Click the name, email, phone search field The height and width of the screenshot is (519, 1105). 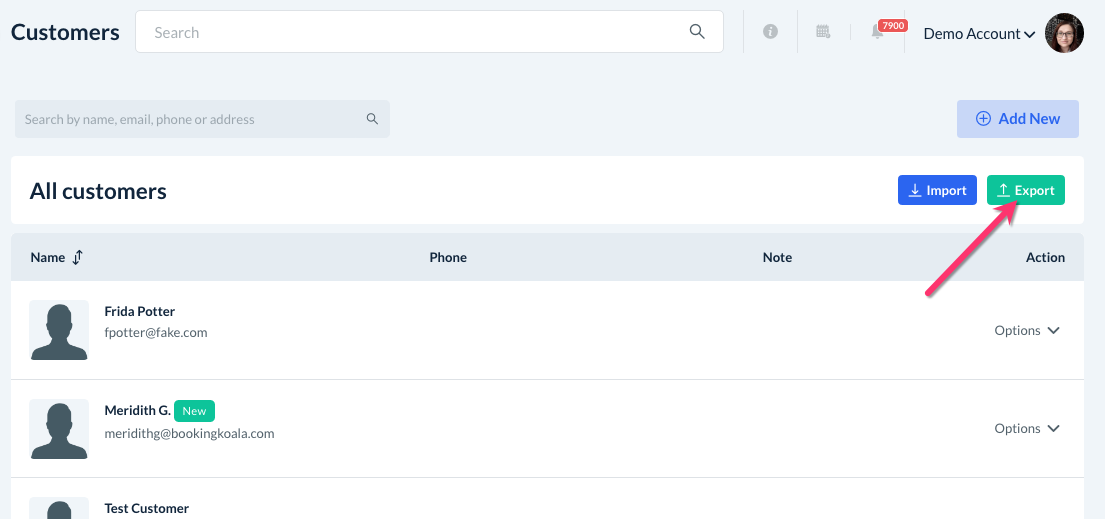tap(202, 119)
